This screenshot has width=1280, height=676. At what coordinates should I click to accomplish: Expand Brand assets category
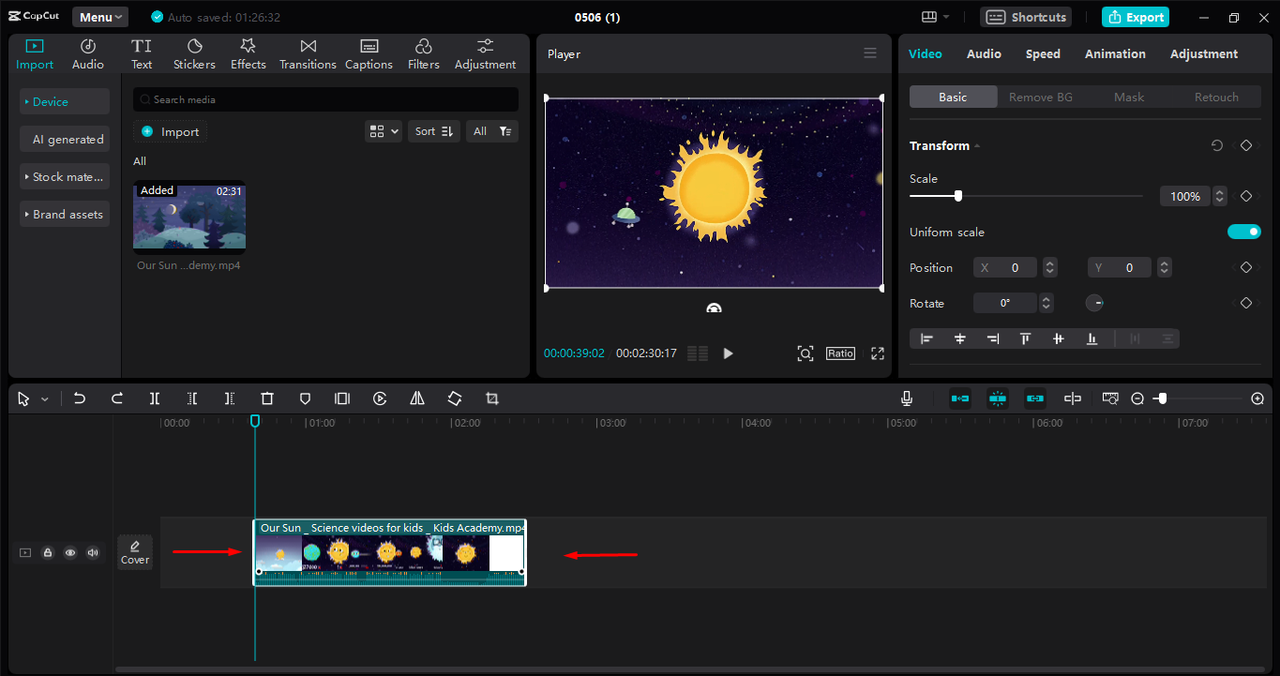(x=65, y=214)
